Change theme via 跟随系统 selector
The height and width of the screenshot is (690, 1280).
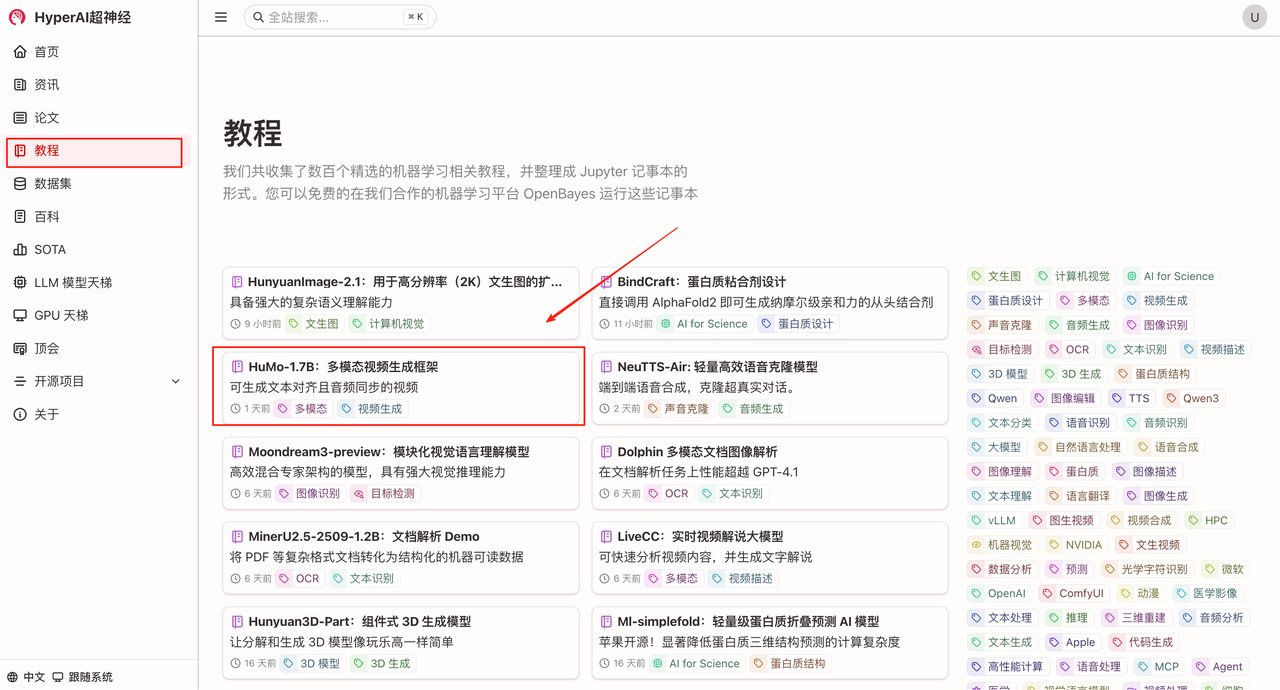point(82,677)
